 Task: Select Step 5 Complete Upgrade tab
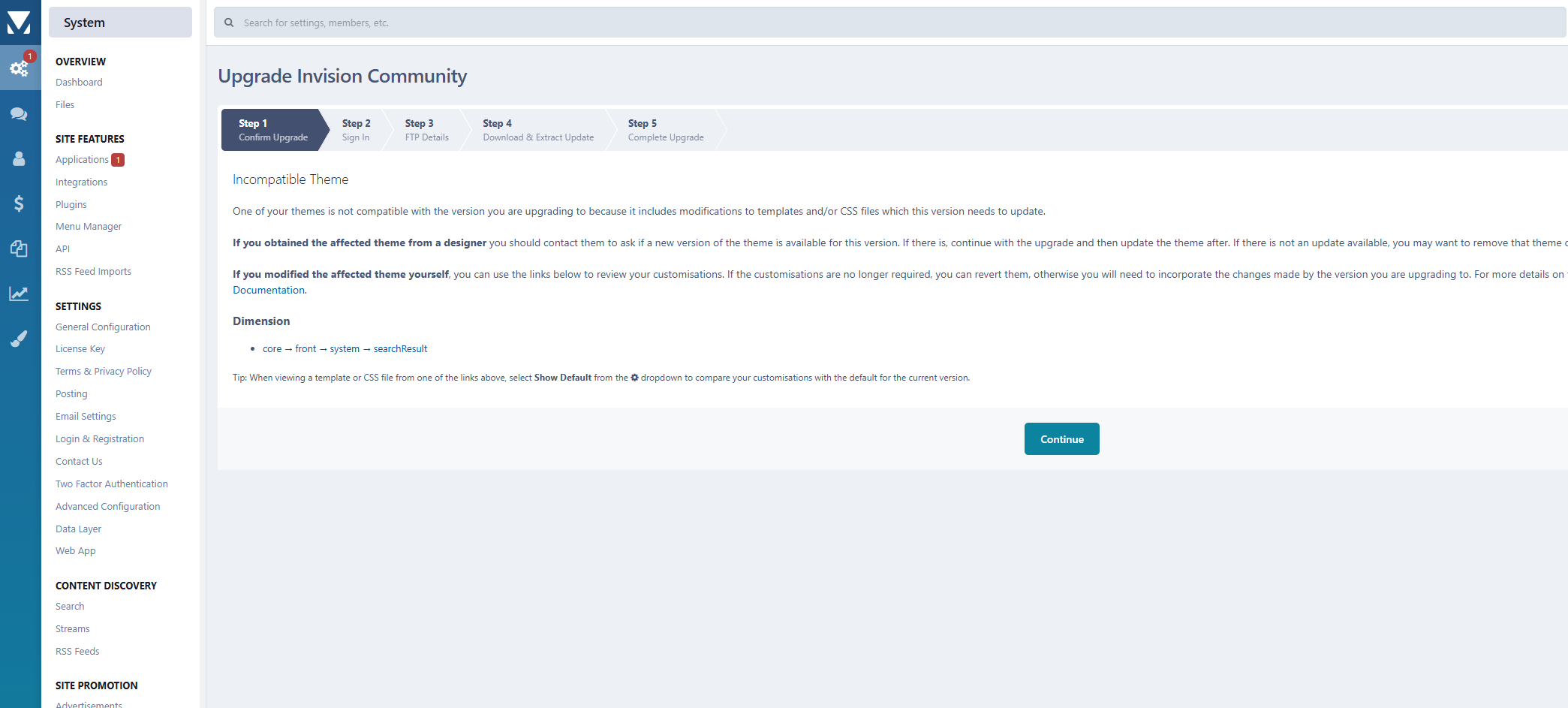665,130
